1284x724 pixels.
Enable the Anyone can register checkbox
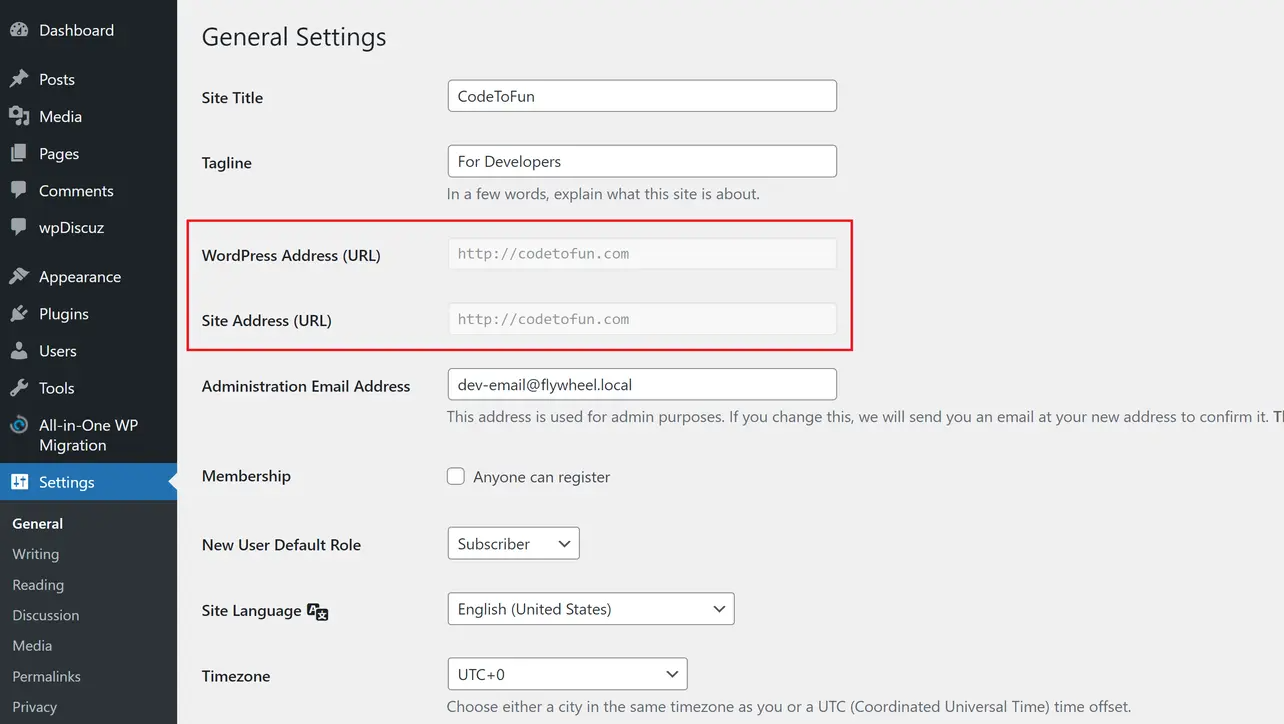click(x=456, y=476)
